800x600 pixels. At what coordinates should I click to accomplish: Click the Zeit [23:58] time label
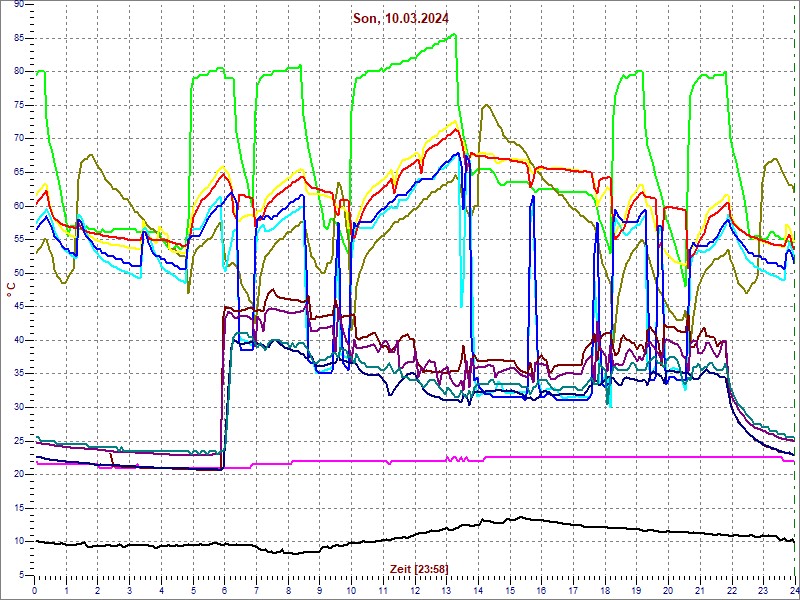419,568
